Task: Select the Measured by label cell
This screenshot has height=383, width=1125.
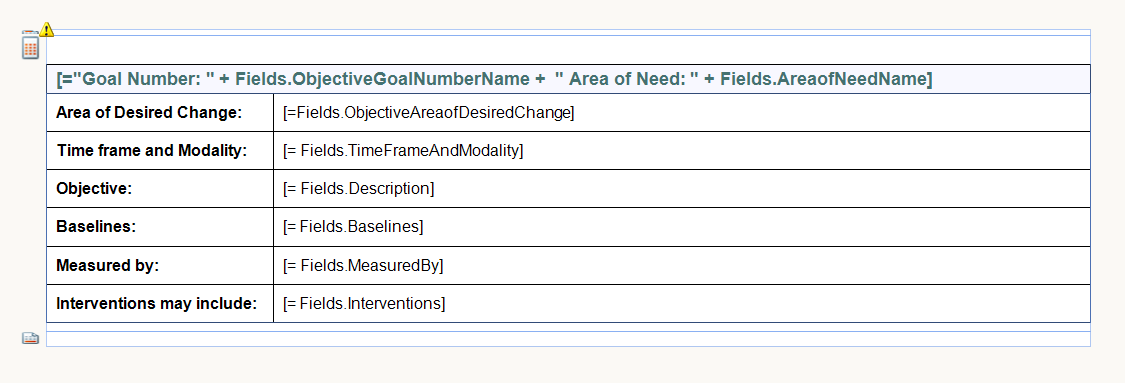Action: point(160,265)
